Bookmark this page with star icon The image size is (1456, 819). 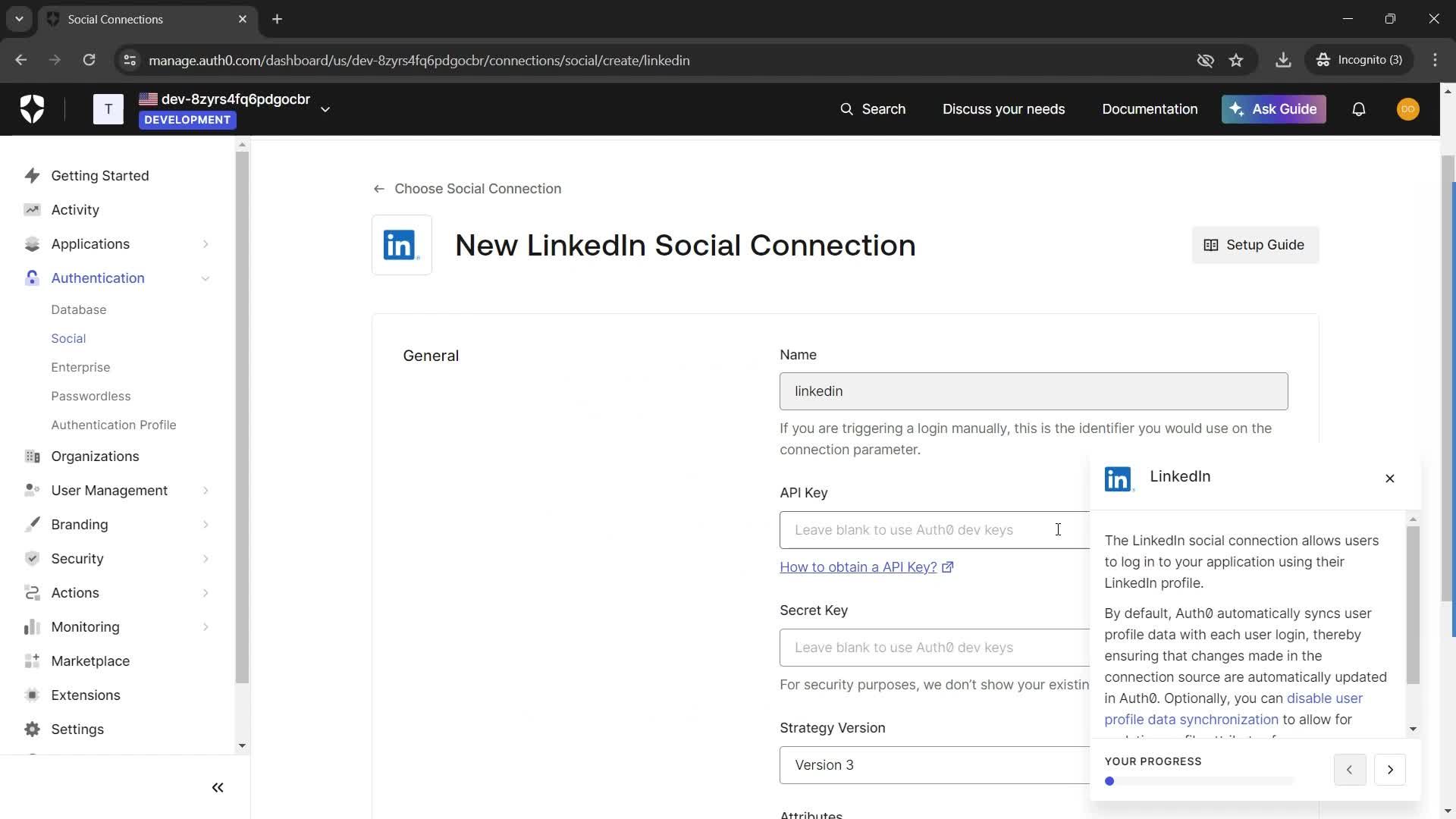tap(1236, 60)
